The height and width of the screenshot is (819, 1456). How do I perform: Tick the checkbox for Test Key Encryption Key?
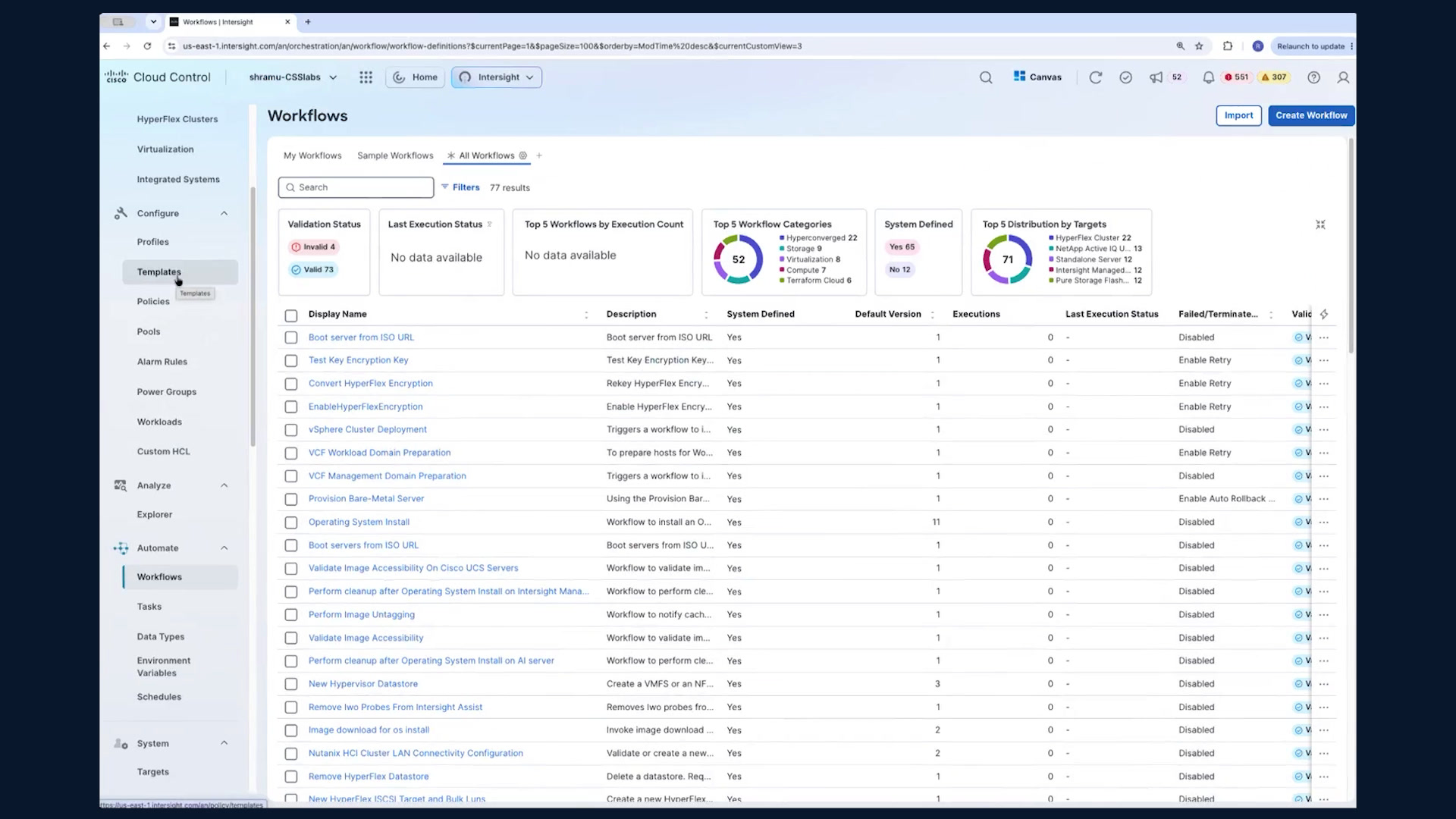[x=290, y=361]
